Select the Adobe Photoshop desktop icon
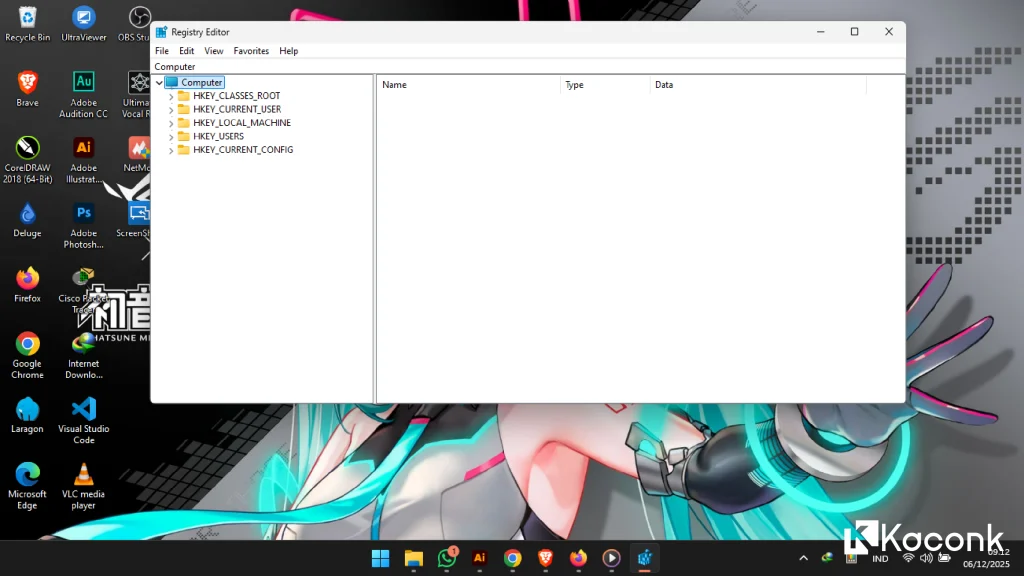Image resolution: width=1024 pixels, height=576 pixels. pyautogui.click(x=84, y=225)
